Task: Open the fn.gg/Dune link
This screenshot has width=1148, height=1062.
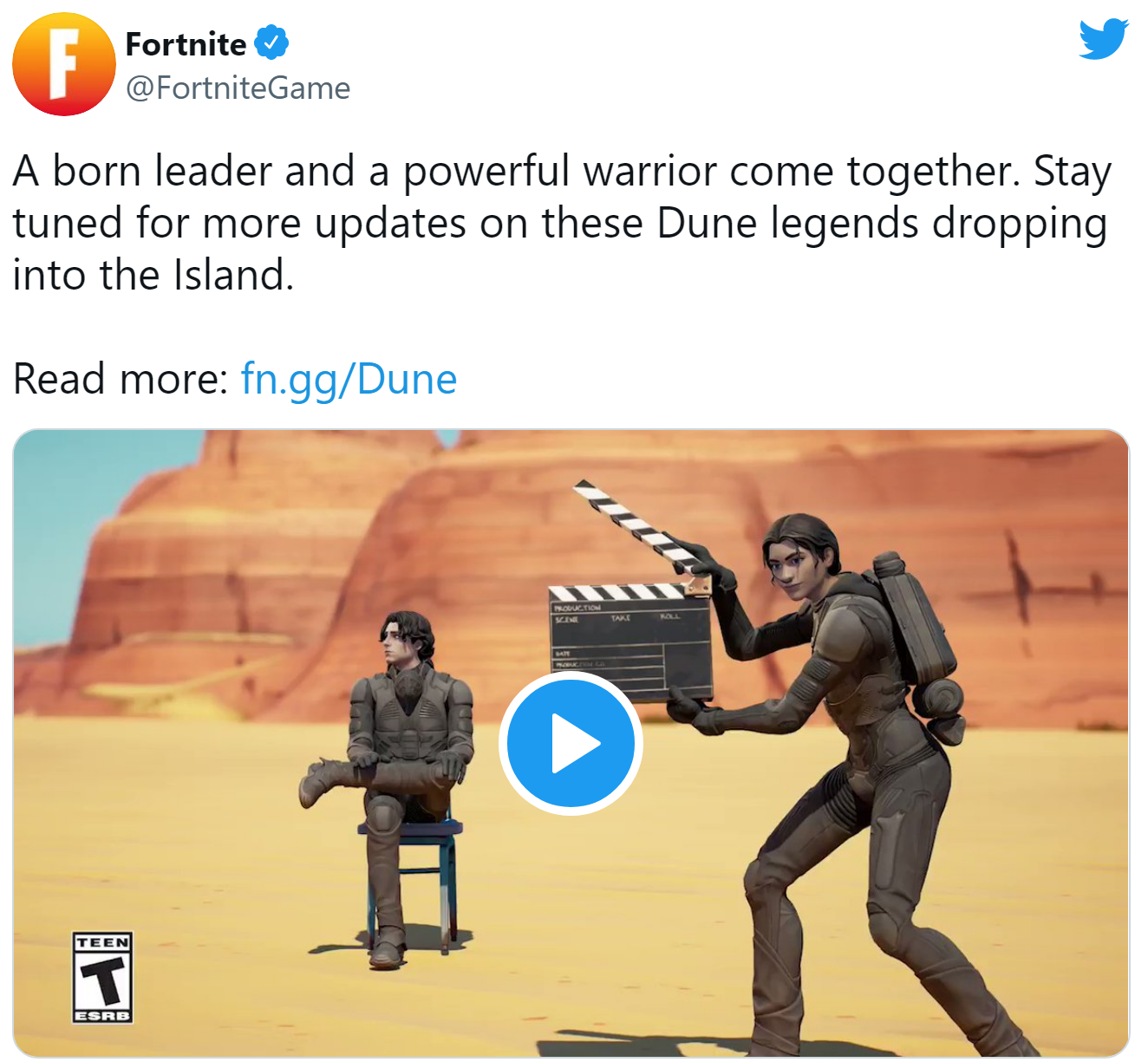Action: click(349, 379)
